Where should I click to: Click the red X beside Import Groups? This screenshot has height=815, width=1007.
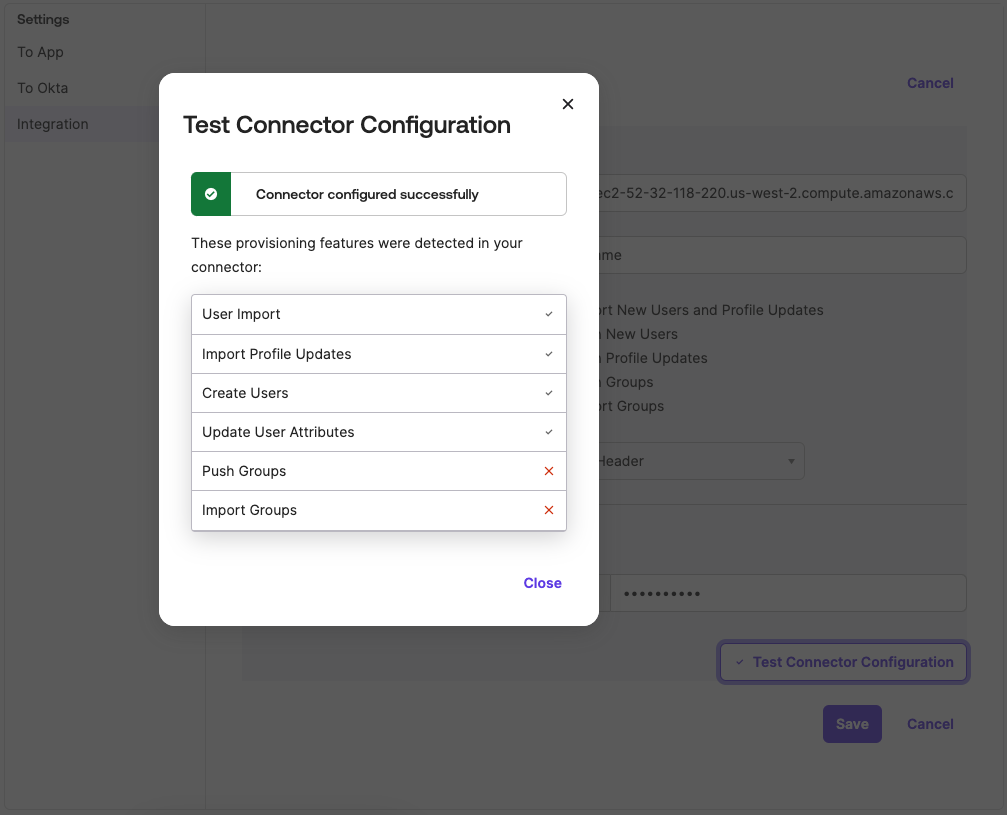[548, 510]
